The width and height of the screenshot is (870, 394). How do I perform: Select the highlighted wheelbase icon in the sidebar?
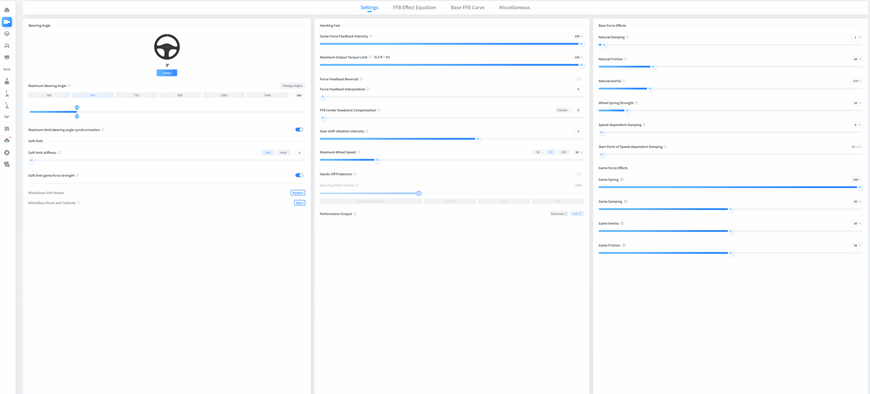(7, 22)
